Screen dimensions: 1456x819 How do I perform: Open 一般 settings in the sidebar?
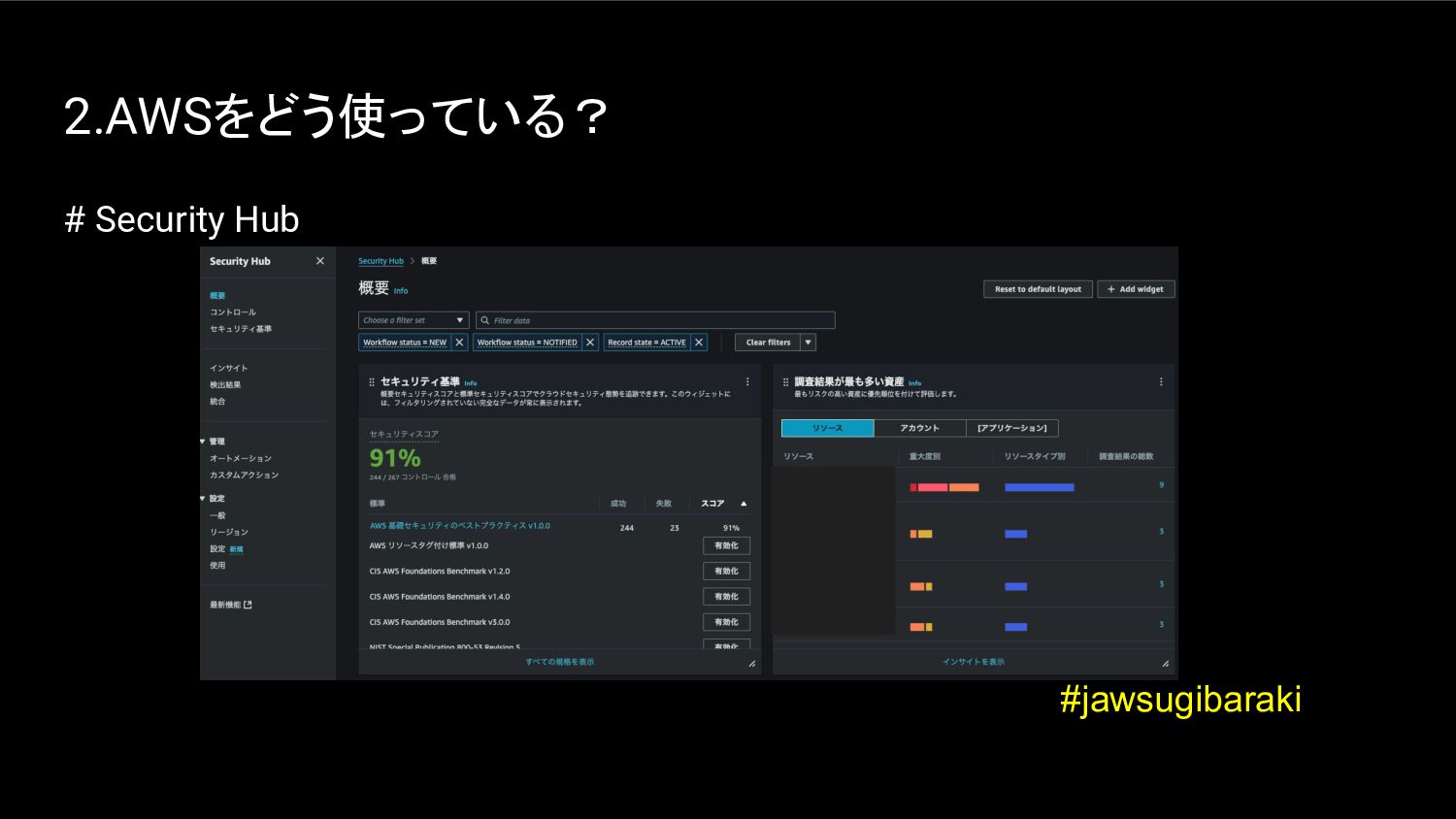(x=217, y=515)
